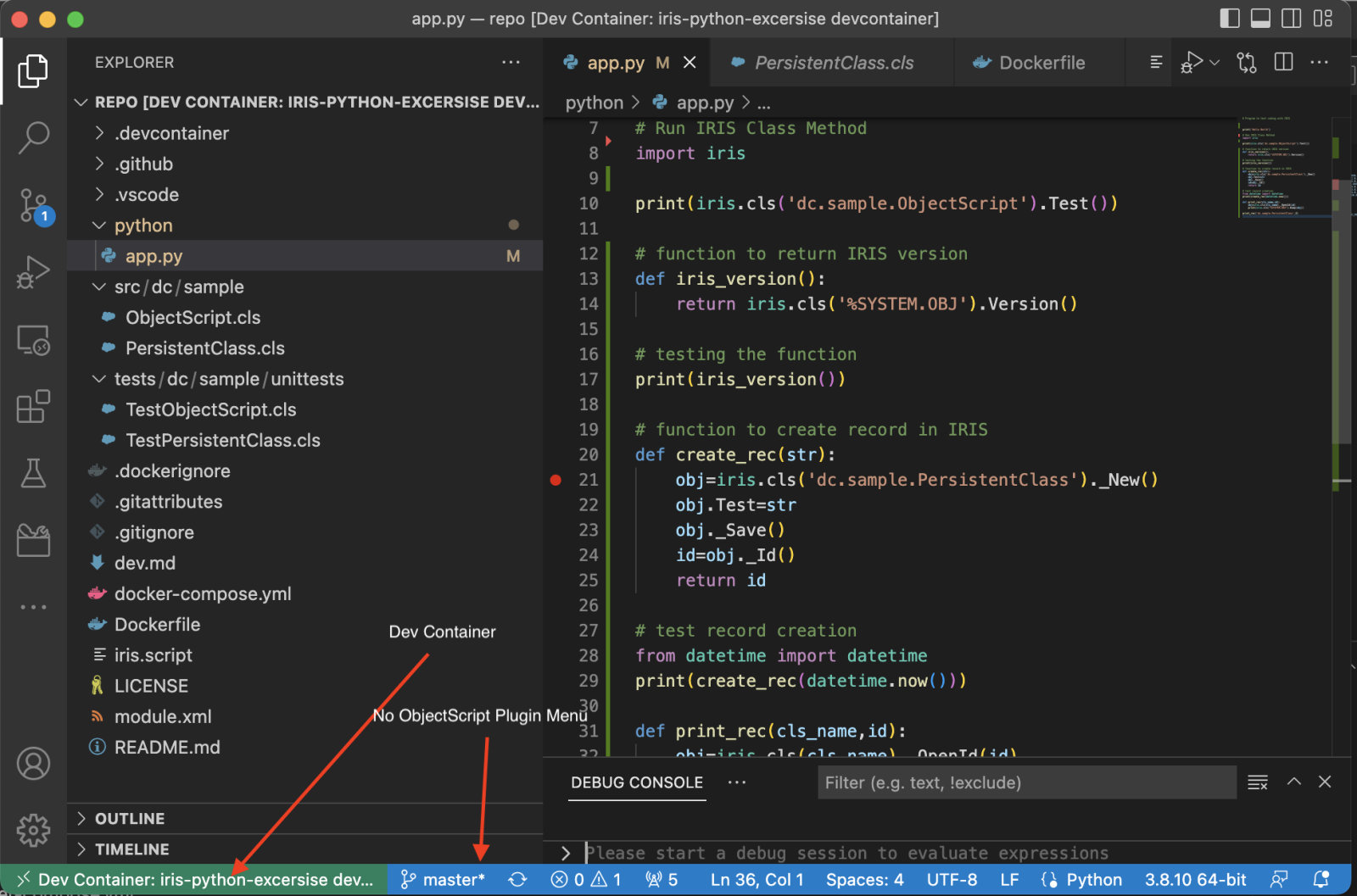Open the Extensions view

tap(33, 406)
